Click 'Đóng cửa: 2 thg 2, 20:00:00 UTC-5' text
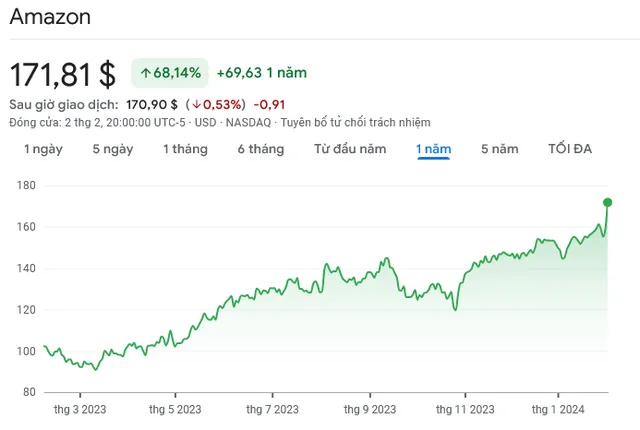Screen dimensions: 640x430 (97, 122)
